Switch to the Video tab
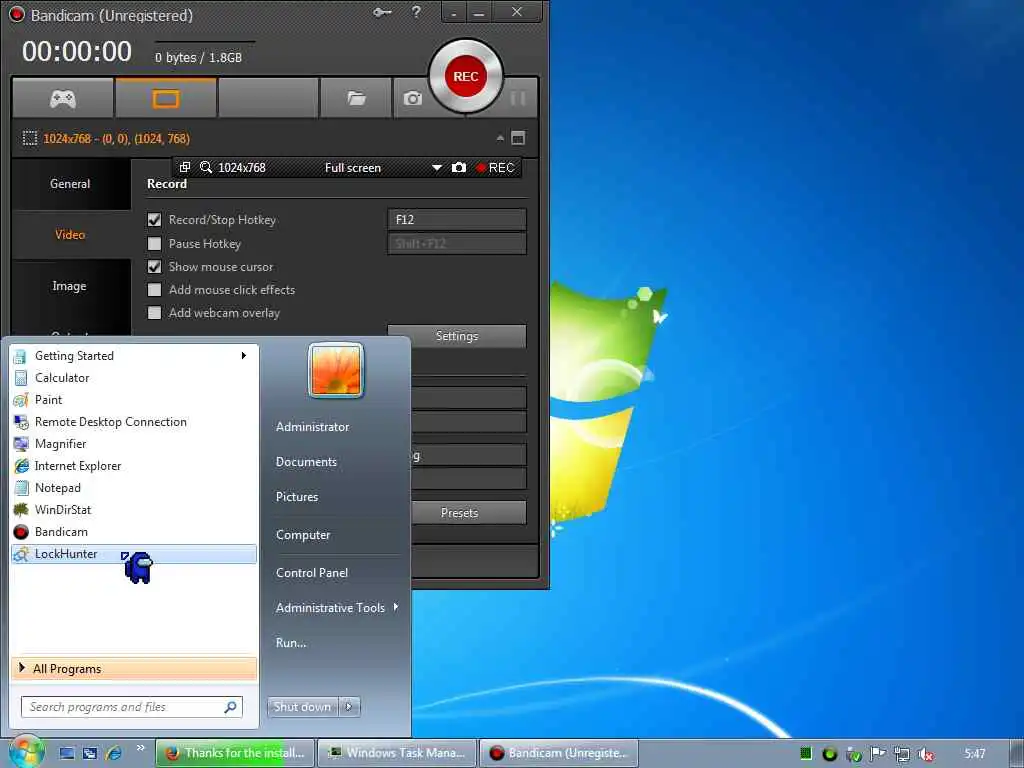Viewport: 1024px width, 768px height. pos(71,234)
